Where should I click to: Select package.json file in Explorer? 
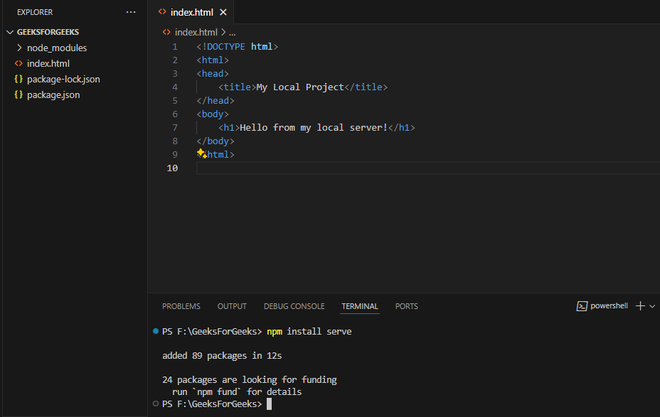coord(53,95)
